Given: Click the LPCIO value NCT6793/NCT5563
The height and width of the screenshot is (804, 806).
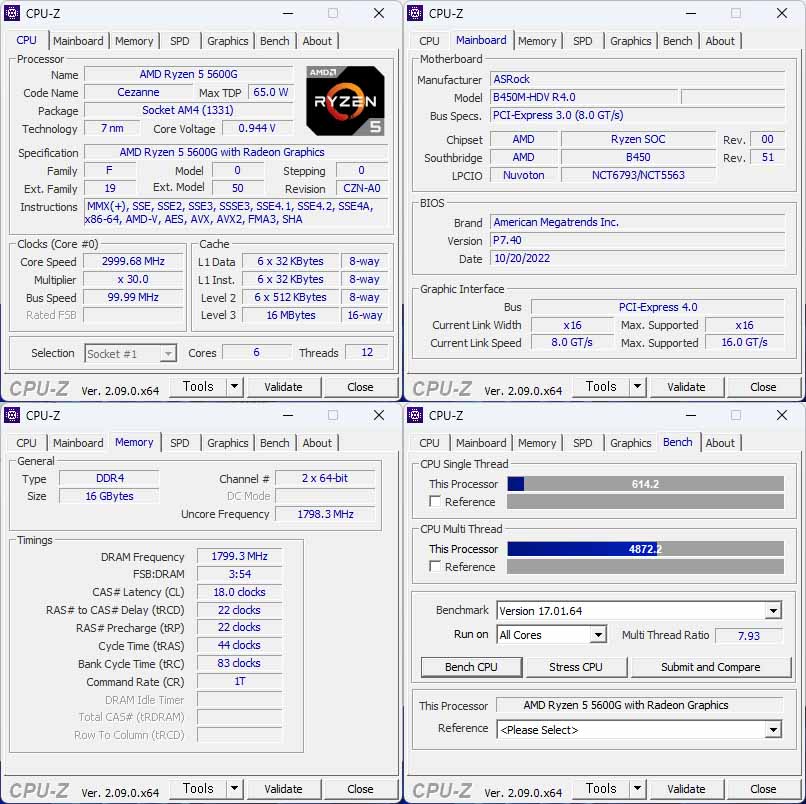Looking at the screenshot, I should point(638,175).
